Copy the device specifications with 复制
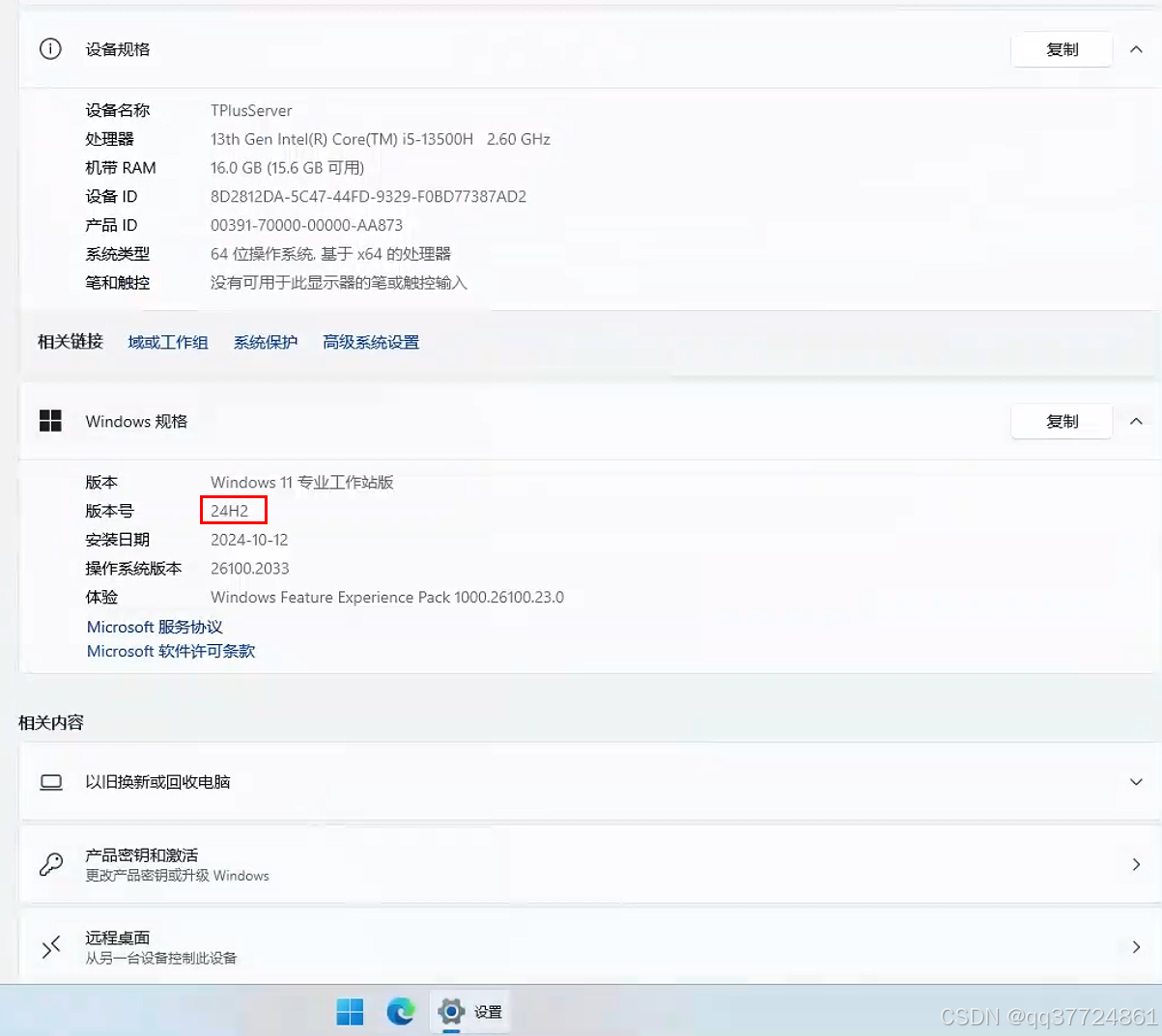The image size is (1162, 1036). click(x=1062, y=49)
